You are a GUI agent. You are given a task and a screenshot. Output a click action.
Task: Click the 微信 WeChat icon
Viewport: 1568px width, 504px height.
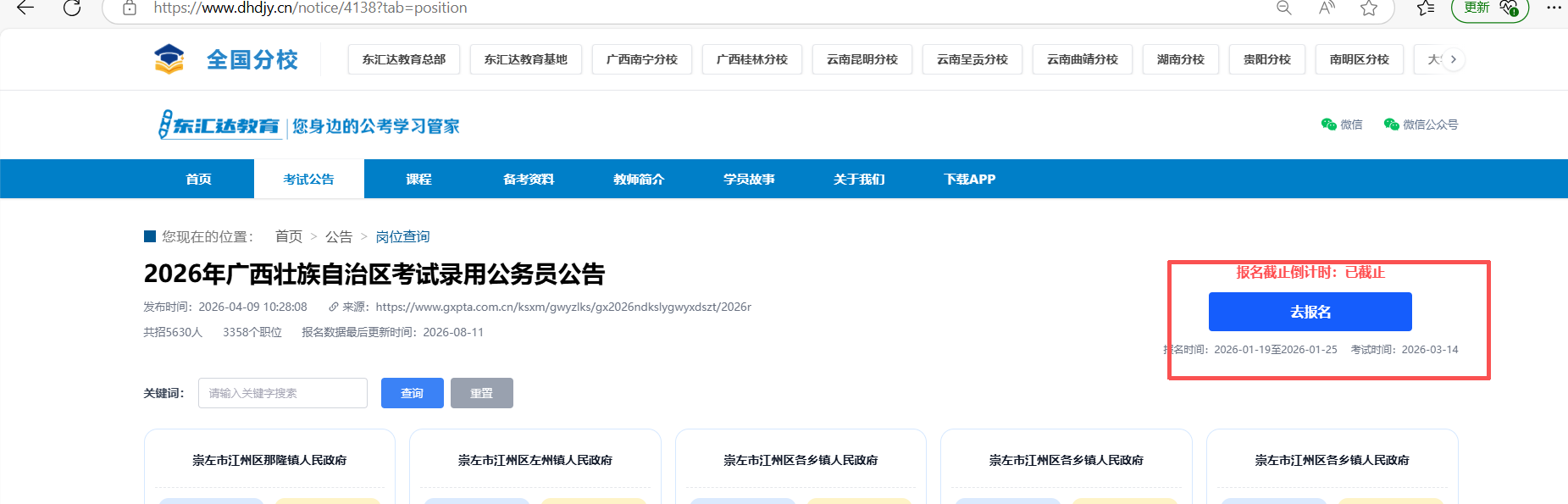point(1328,125)
